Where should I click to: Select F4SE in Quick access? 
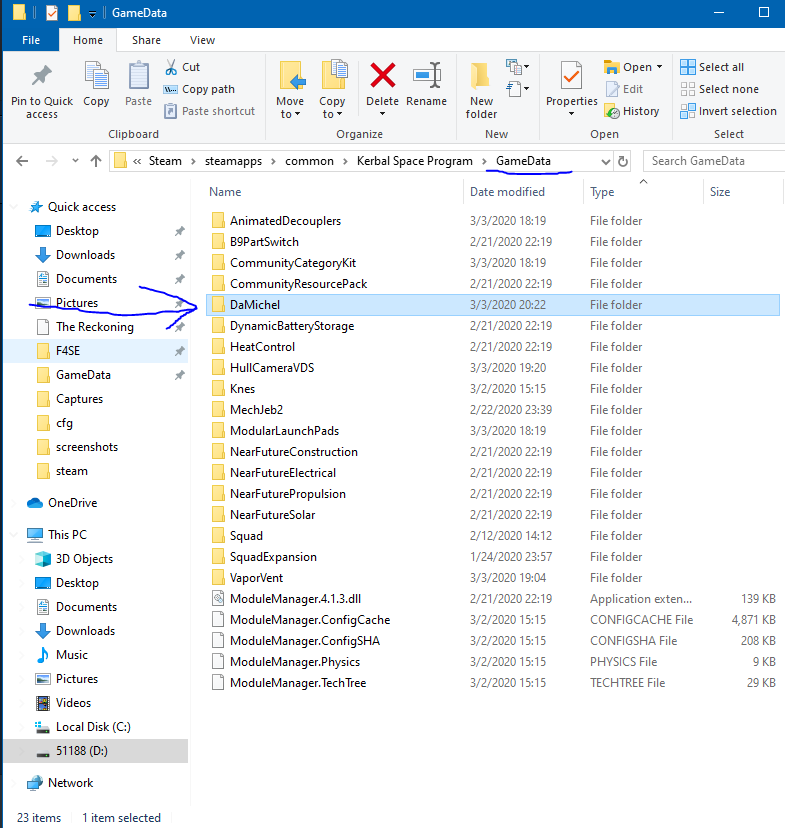coord(68,351)
